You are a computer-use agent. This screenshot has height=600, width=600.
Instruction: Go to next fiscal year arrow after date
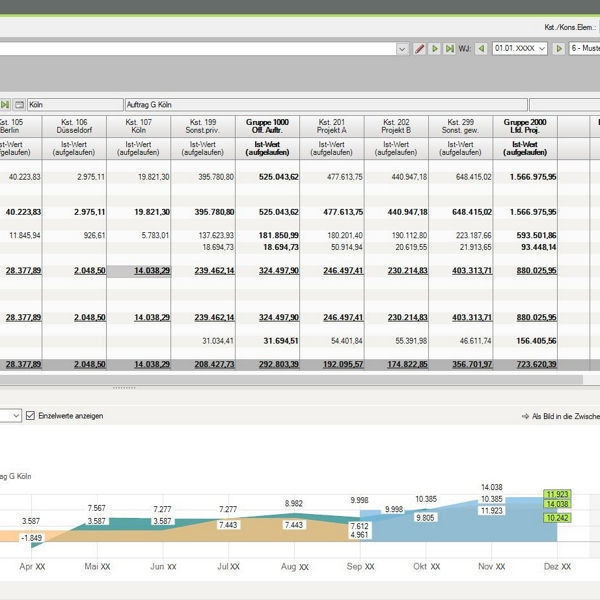559,48
